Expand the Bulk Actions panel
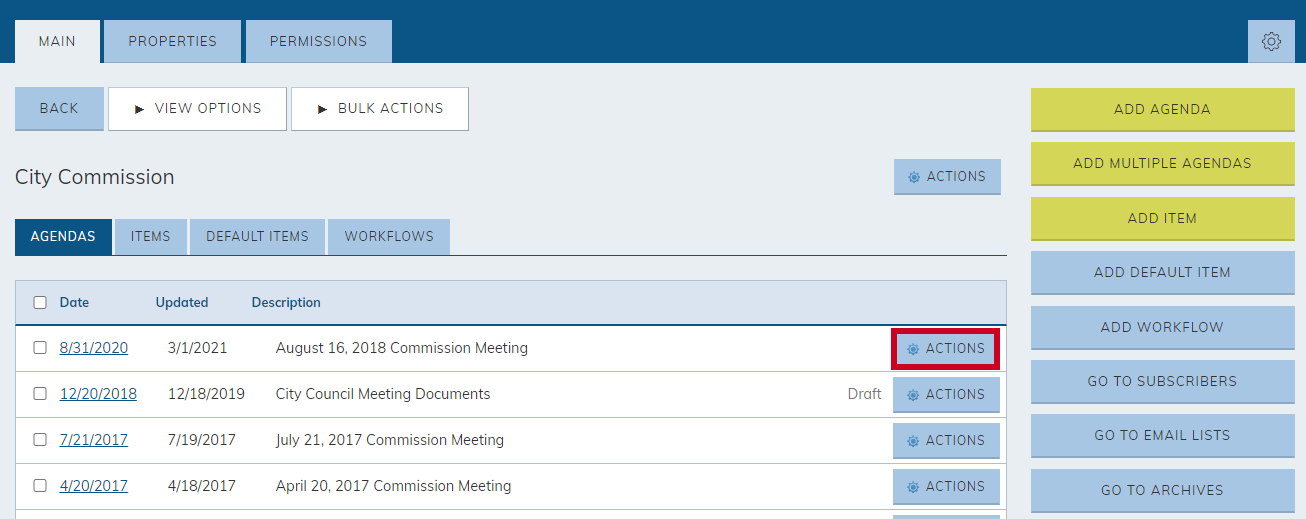This screenshot has height=519, width=1306. (380, 109)
